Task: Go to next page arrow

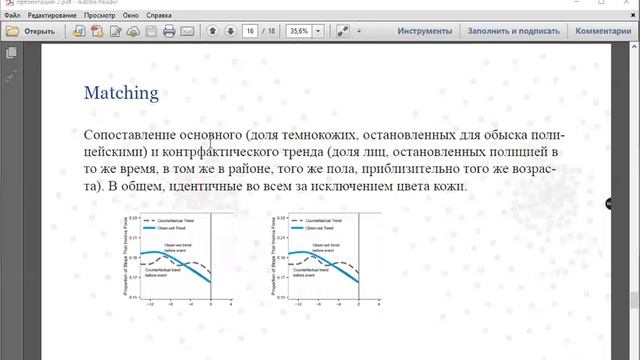Action: pos(230,31)
